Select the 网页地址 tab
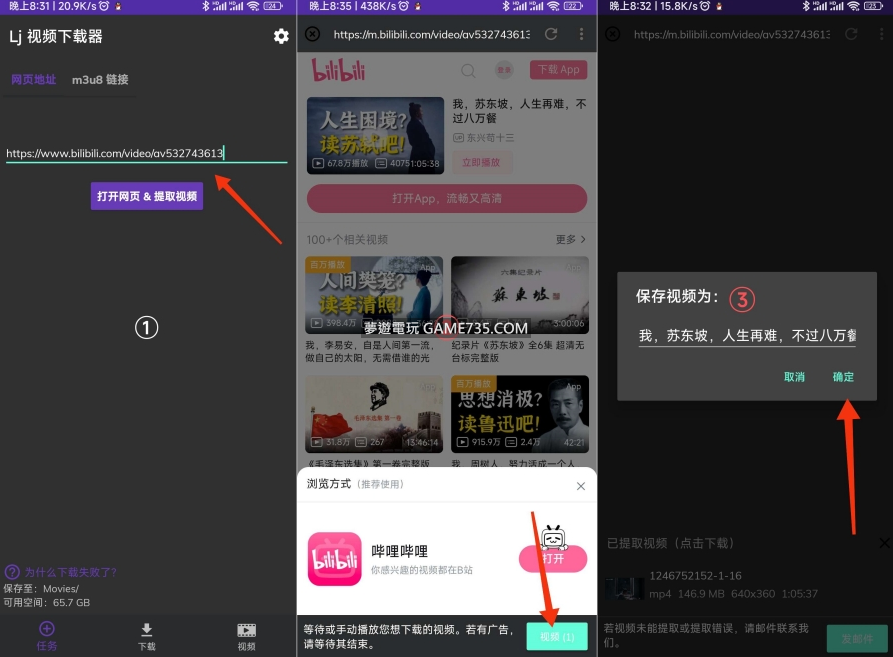The image size is (893, 657). click(x=34, y=80)
